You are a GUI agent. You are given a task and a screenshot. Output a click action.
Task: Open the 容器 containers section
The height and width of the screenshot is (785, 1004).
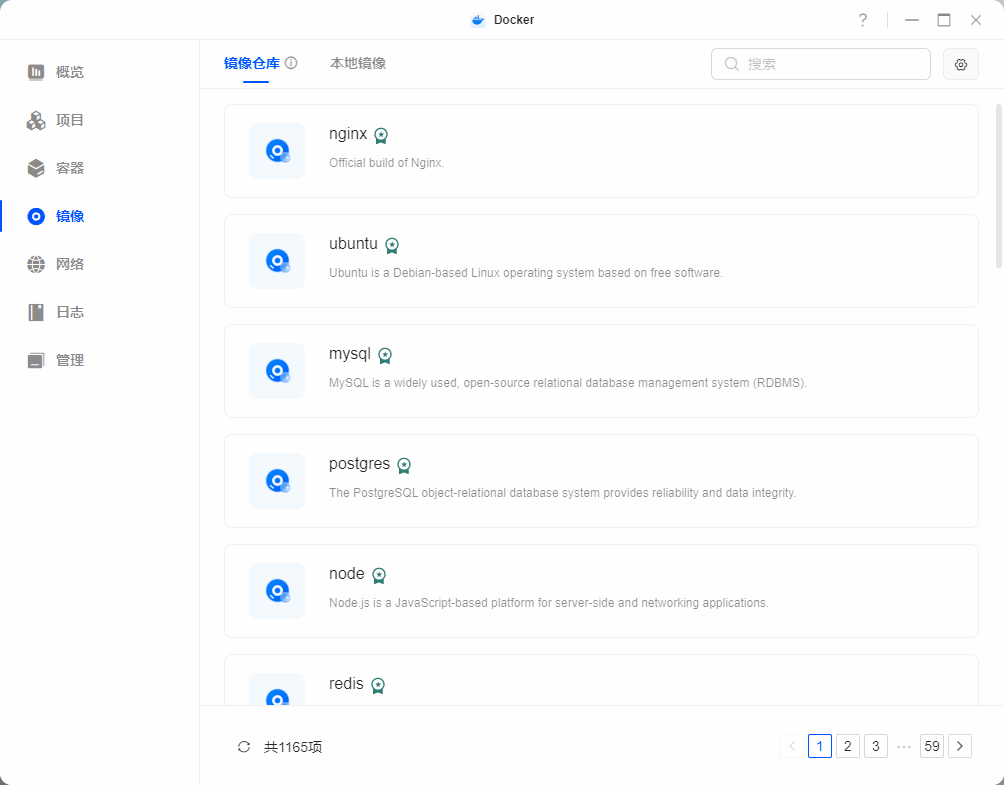[69, 168]
